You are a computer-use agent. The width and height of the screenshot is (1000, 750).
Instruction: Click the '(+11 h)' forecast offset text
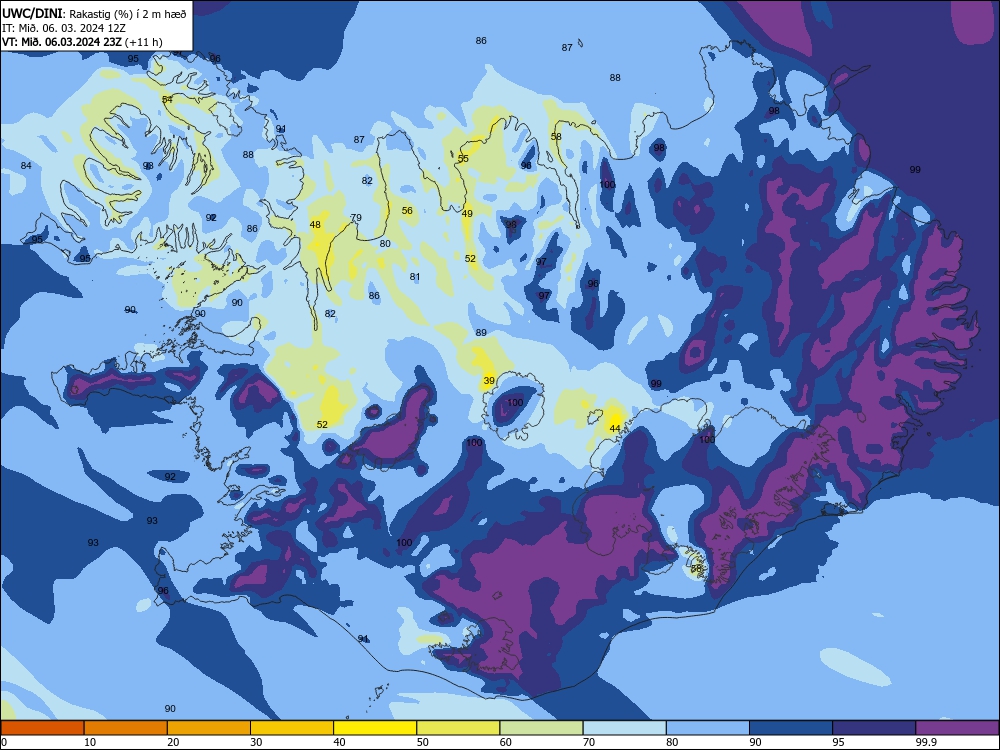(x=143, y=42)
